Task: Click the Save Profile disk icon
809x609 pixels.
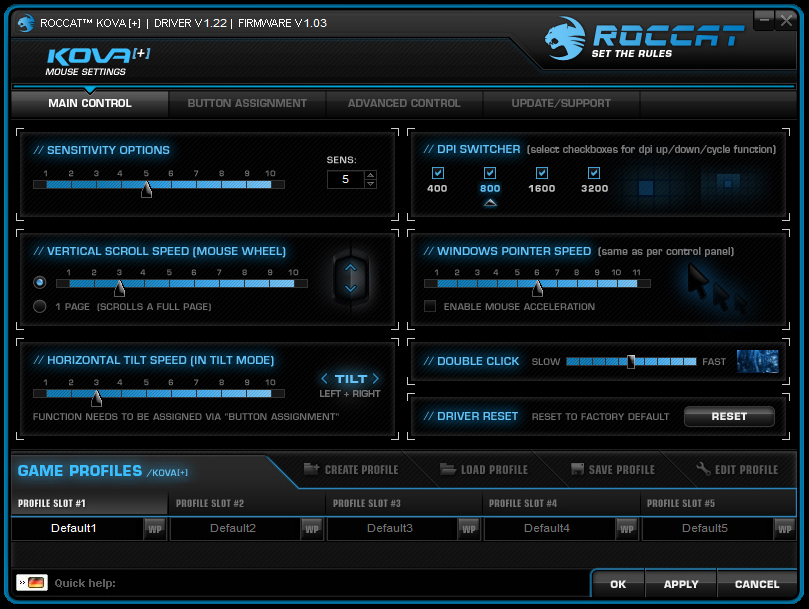Action: [577, 469]
